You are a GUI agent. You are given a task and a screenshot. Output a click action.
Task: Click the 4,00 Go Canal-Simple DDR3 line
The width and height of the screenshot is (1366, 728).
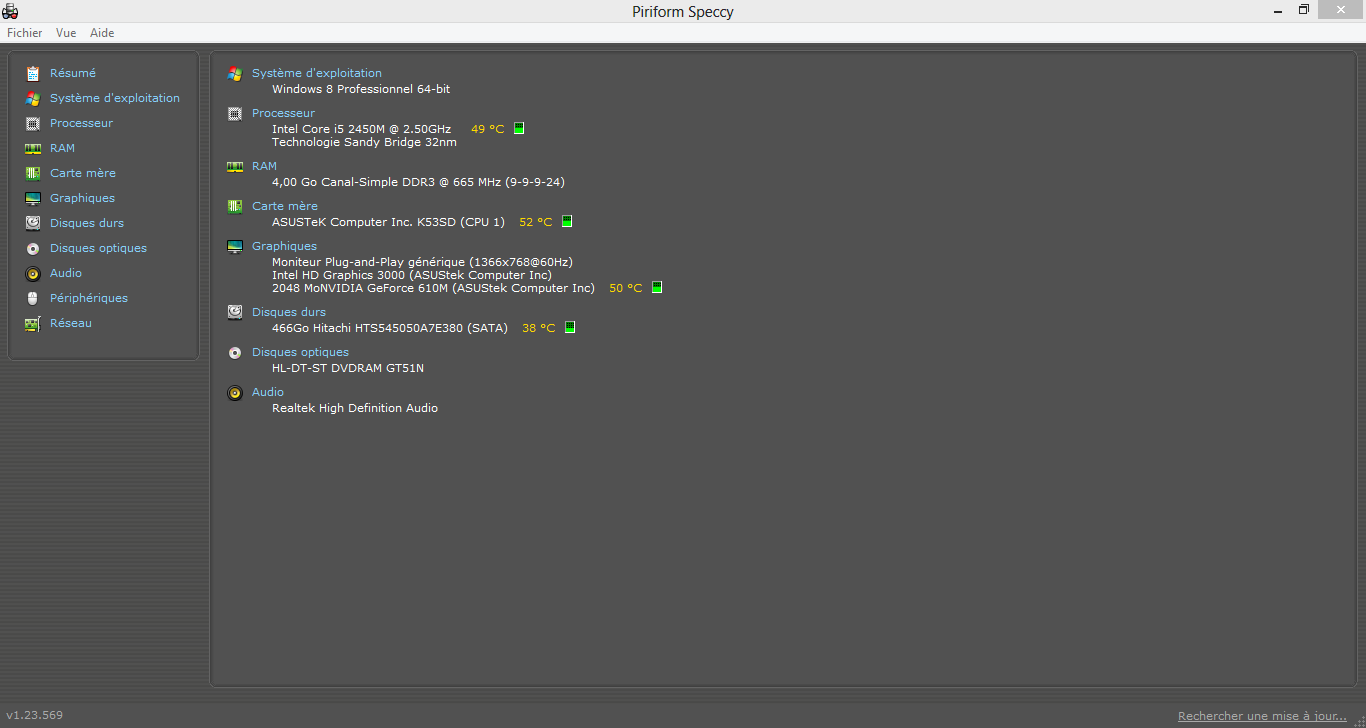coord(418,182)
